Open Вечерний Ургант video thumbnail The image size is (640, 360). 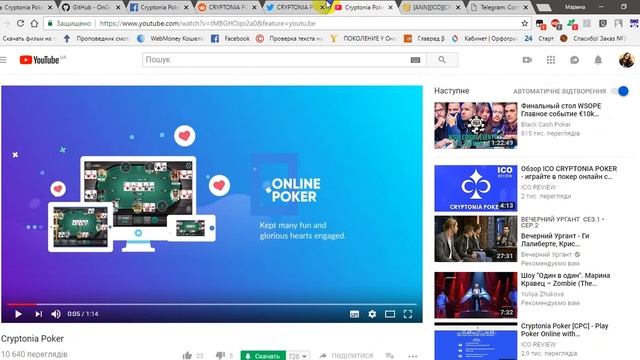click(x=476, y=239)
